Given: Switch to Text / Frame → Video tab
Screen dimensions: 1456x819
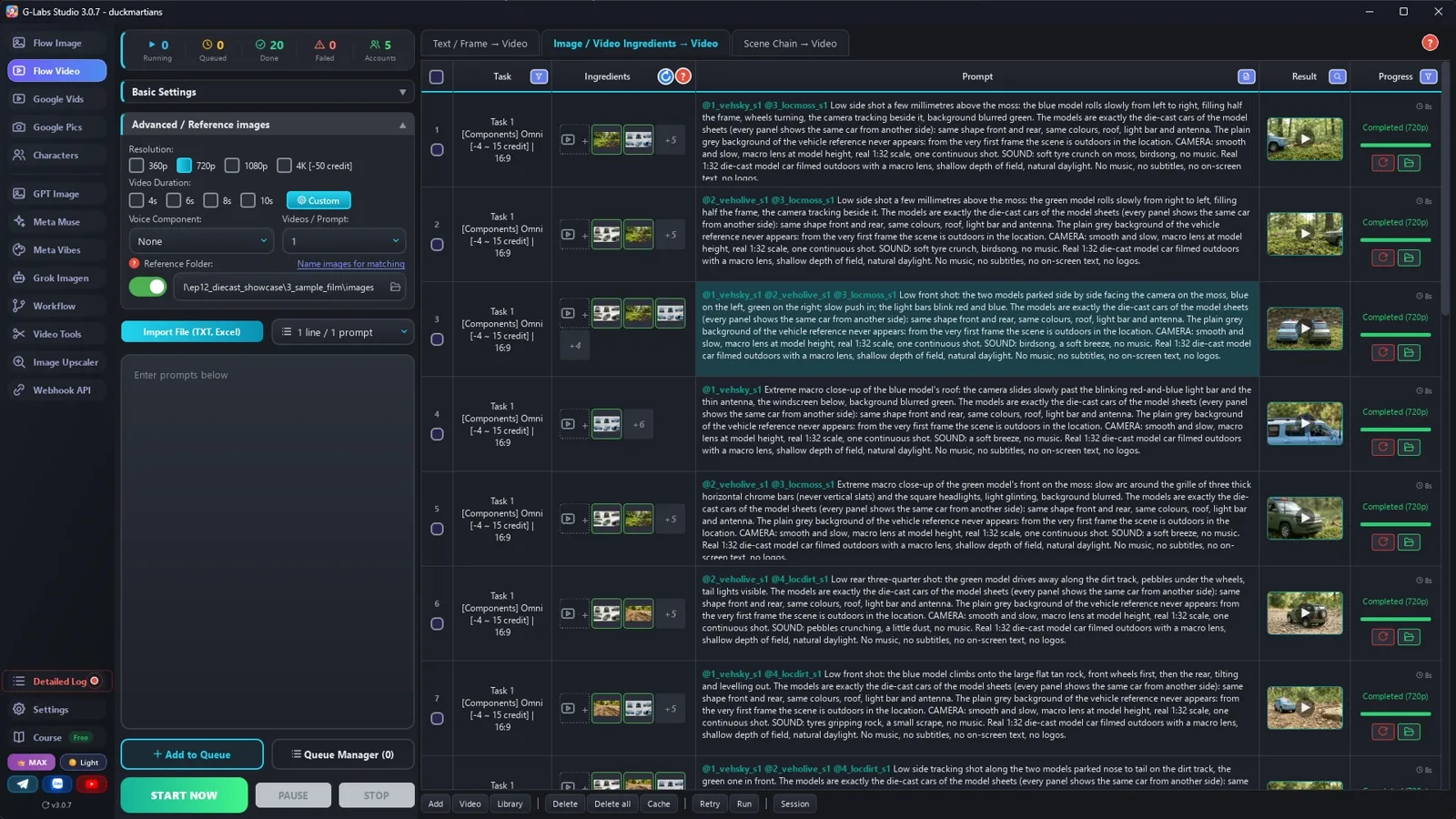Looking at the screenshot, I should click(x=480, y=44).
